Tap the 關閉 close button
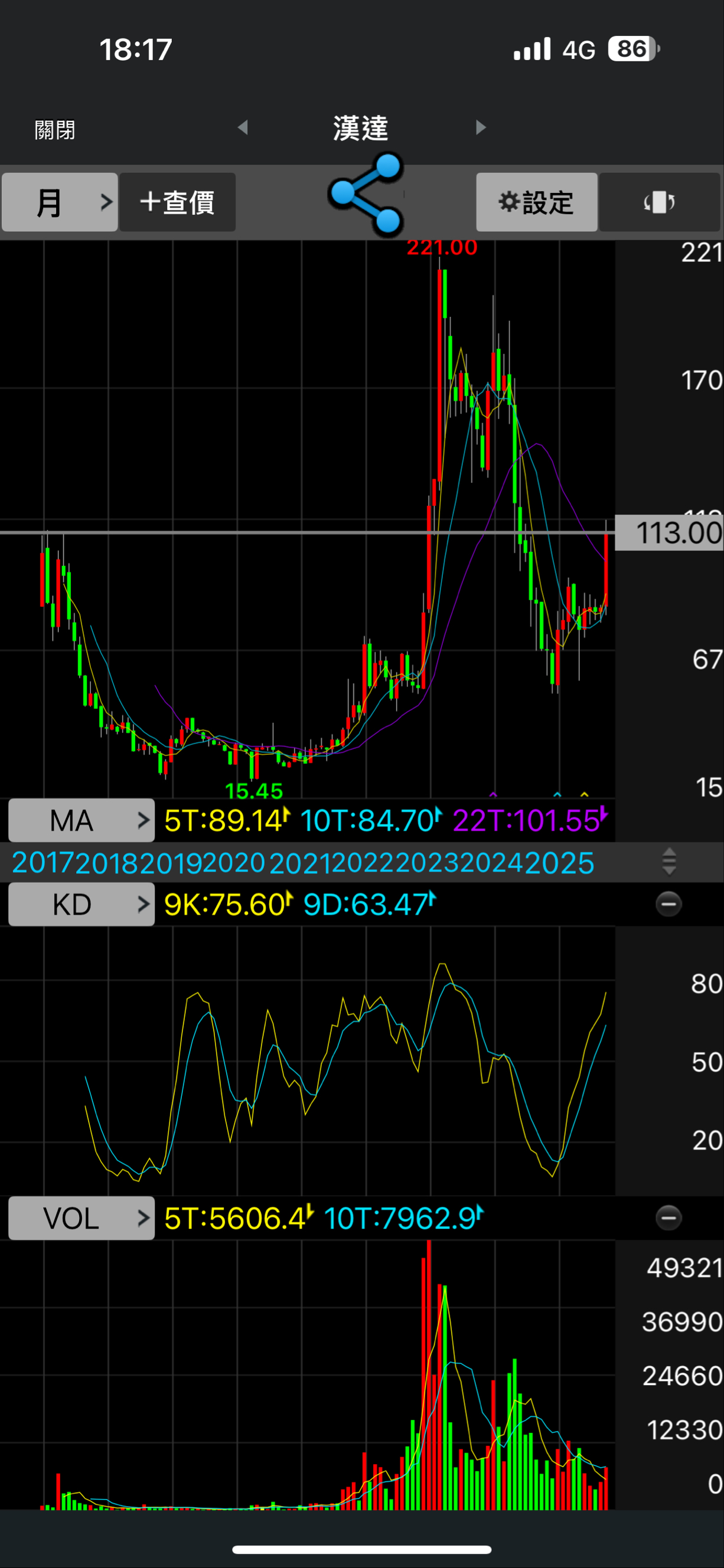This screenshot has width=724, height=1568. pyautogui.click(x=55, y=130)
